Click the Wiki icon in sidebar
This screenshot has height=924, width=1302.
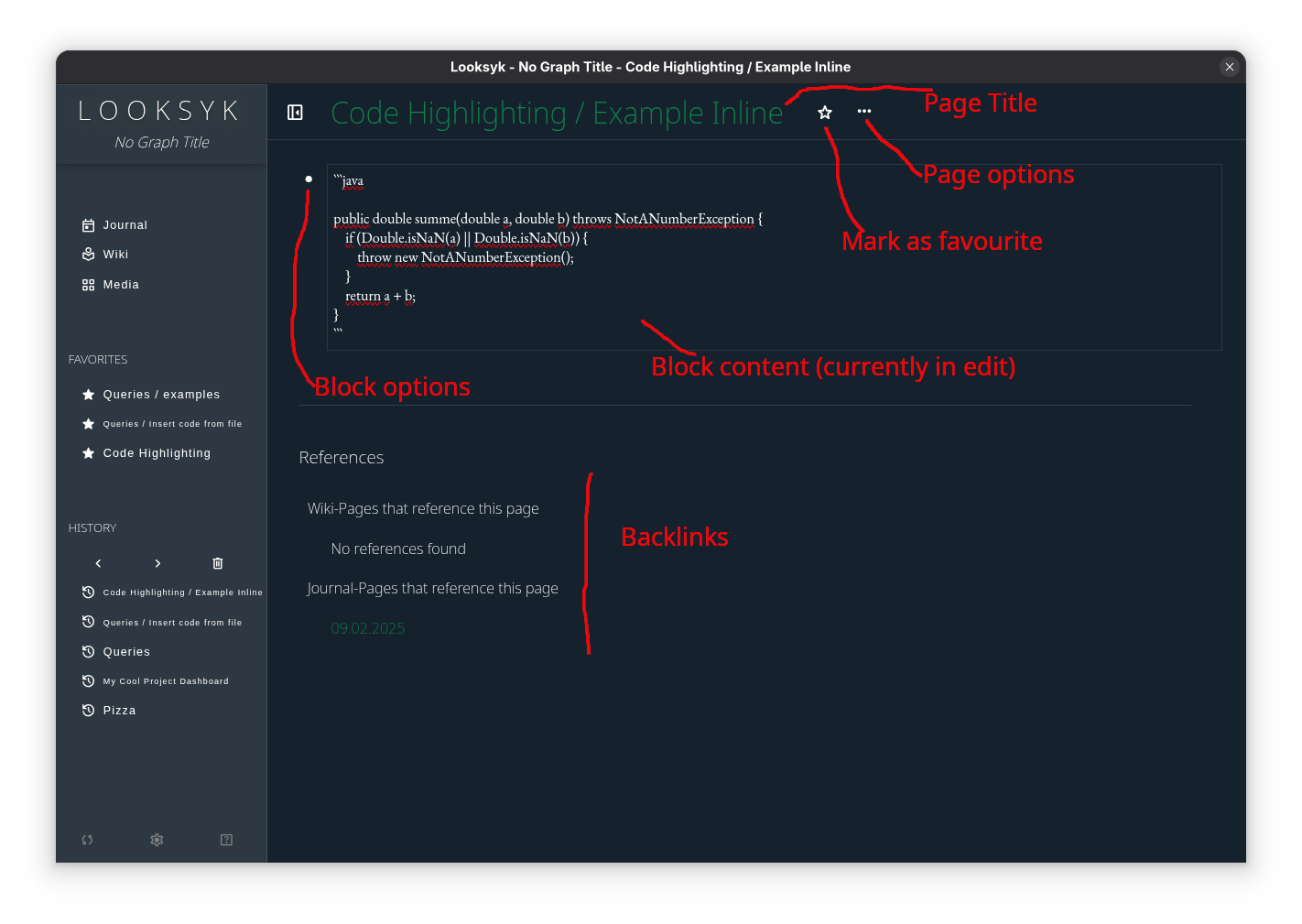[x=88, y=255]
